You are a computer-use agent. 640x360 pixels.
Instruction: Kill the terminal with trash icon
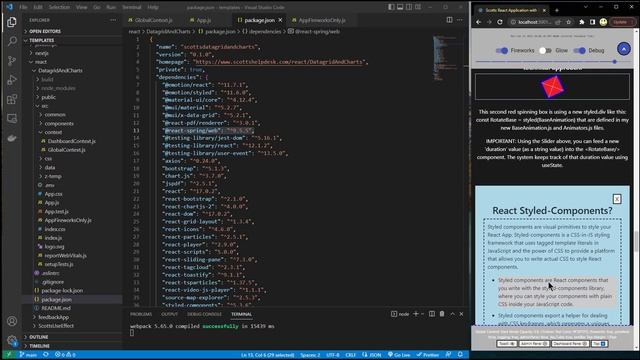(x=442, y=314)
